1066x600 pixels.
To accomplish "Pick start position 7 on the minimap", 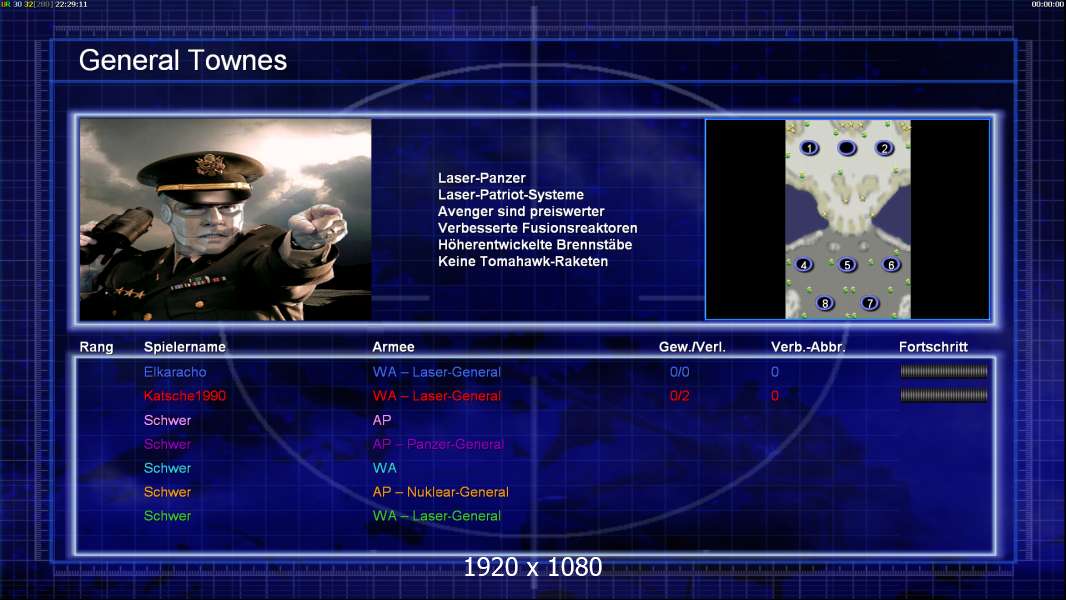I will [x=869, y=303].
